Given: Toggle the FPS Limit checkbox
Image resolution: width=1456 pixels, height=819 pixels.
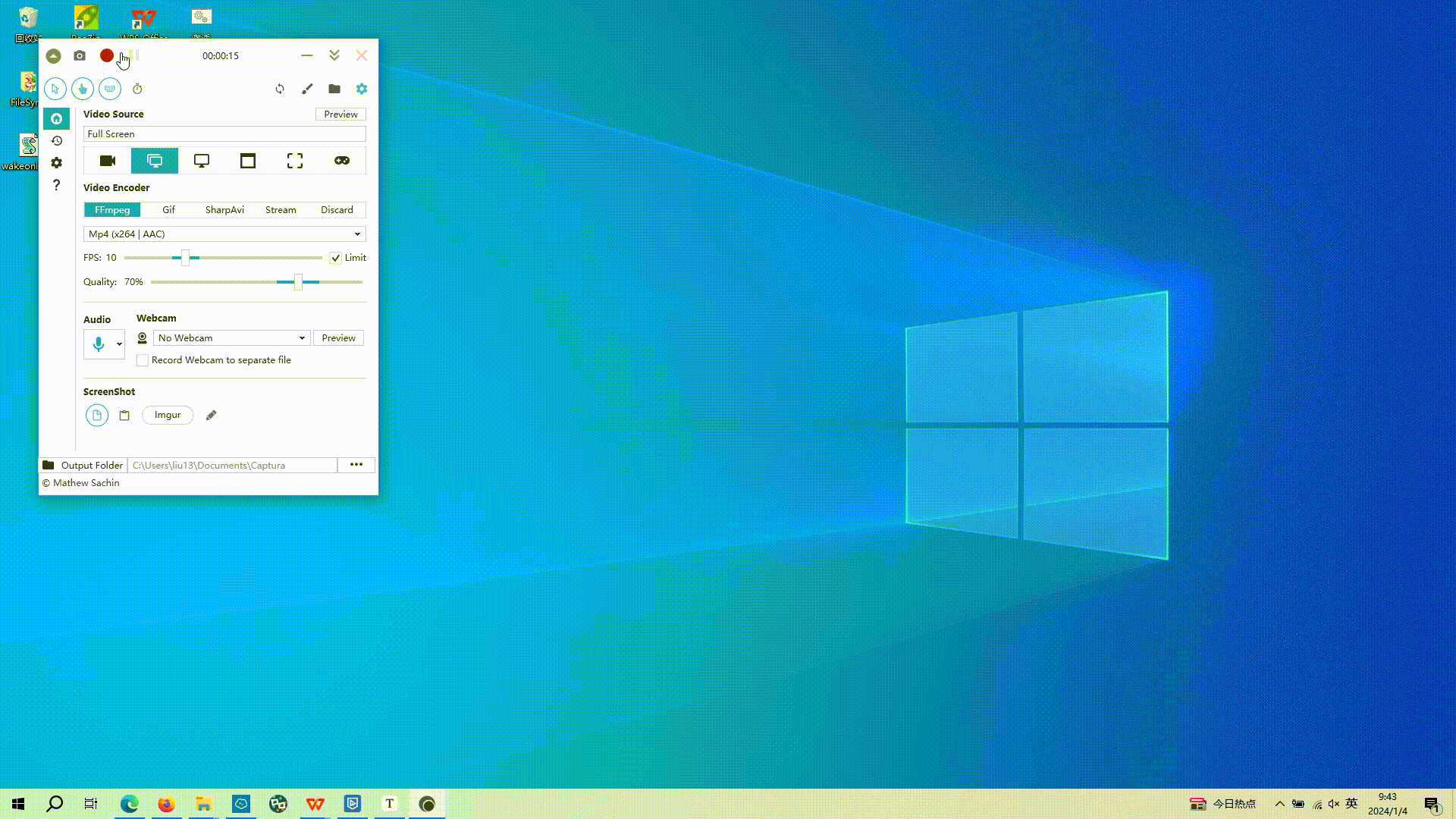Looking at the screenshot, I should 336,258.
